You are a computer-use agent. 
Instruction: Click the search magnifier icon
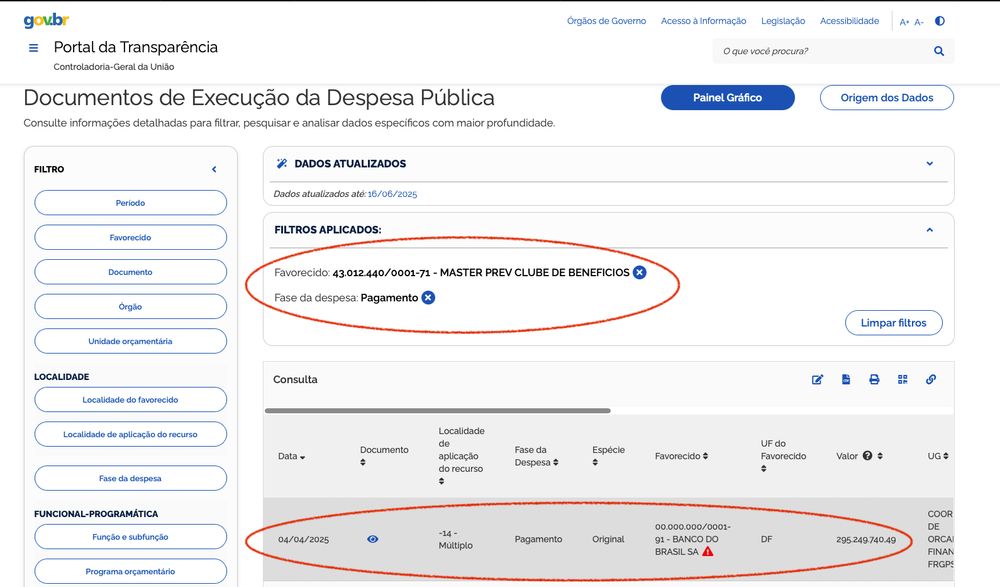939,51
